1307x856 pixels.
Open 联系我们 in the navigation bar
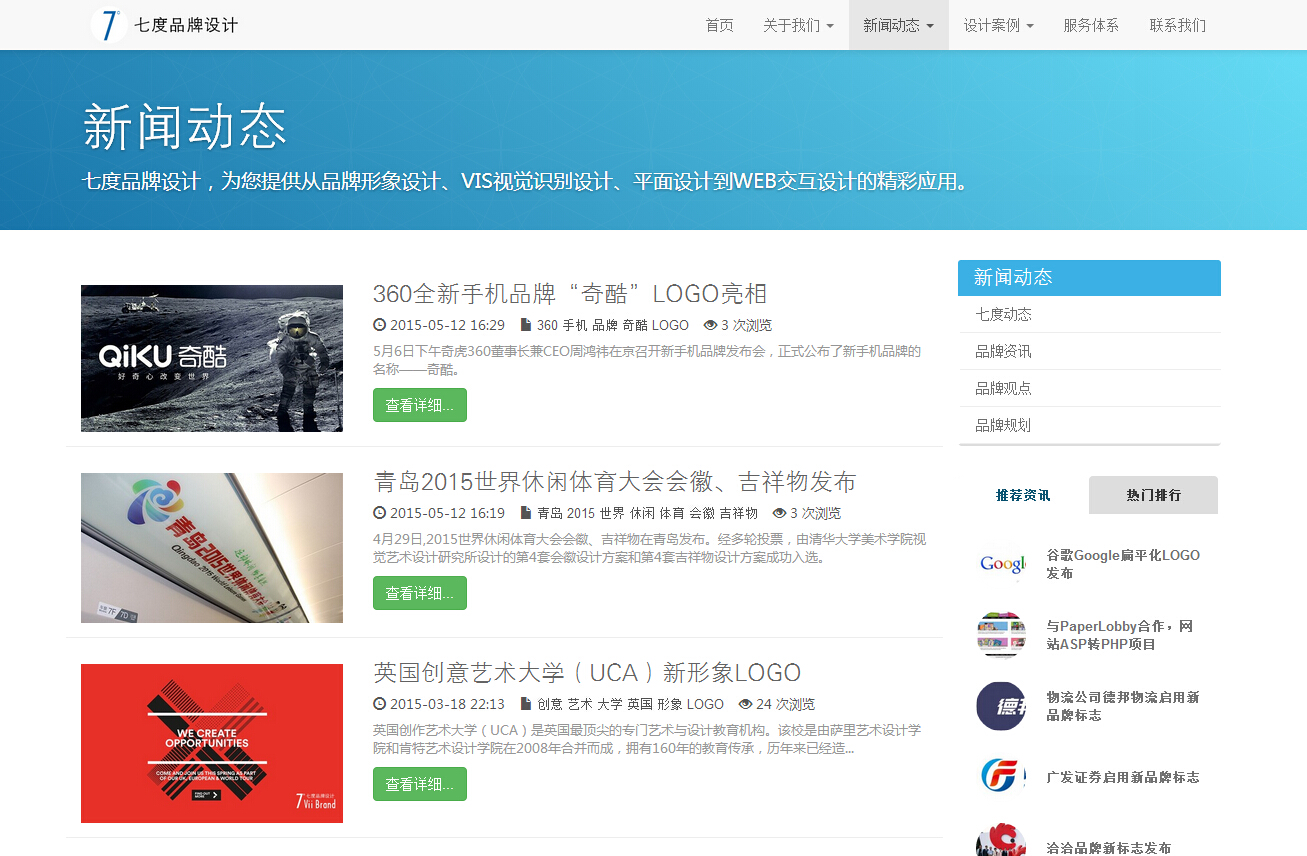(1178, 25)
